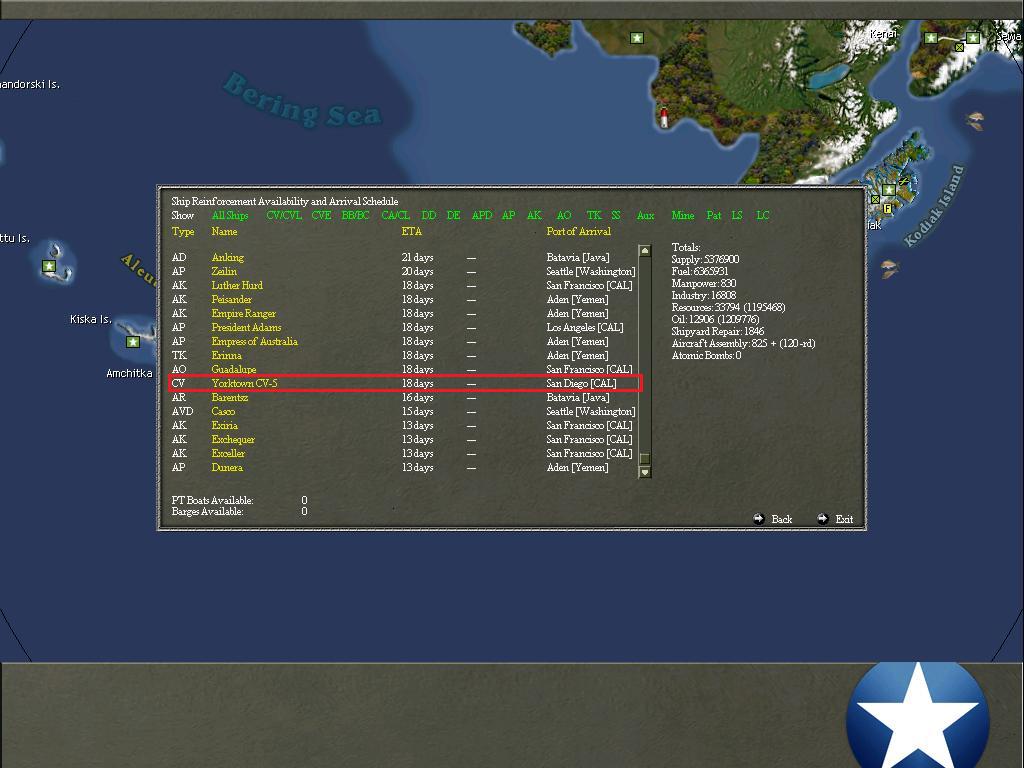Click the white star insignia emblem
The height and width of the screenshot is (768, 1024).
tap(919, 714)
